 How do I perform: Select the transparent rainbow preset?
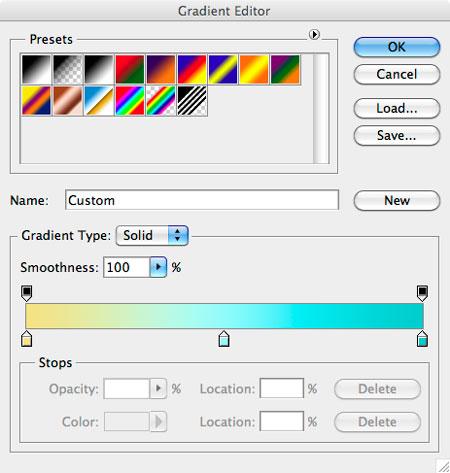click(161, 101)
